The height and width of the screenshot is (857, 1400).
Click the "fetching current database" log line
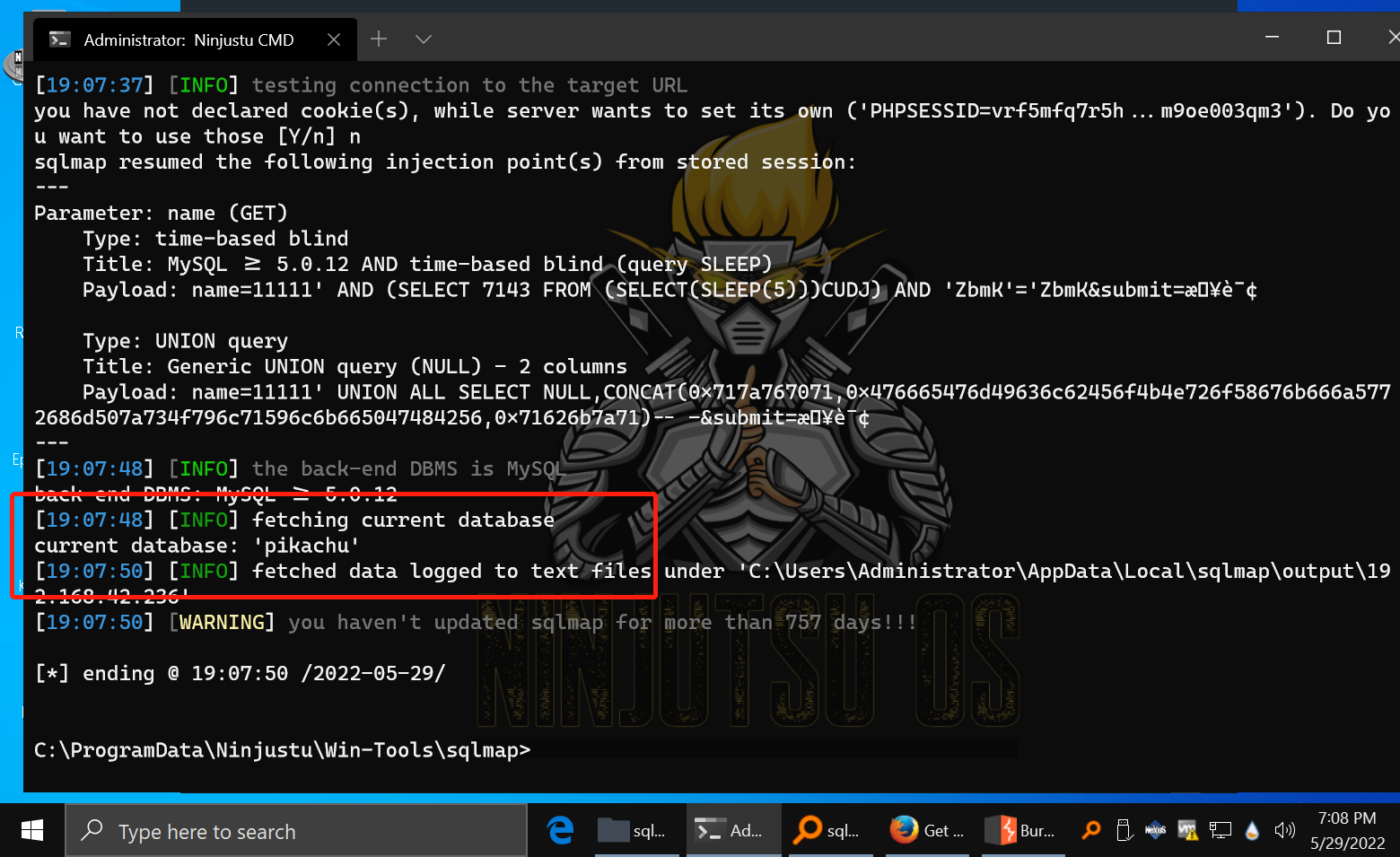294,520
